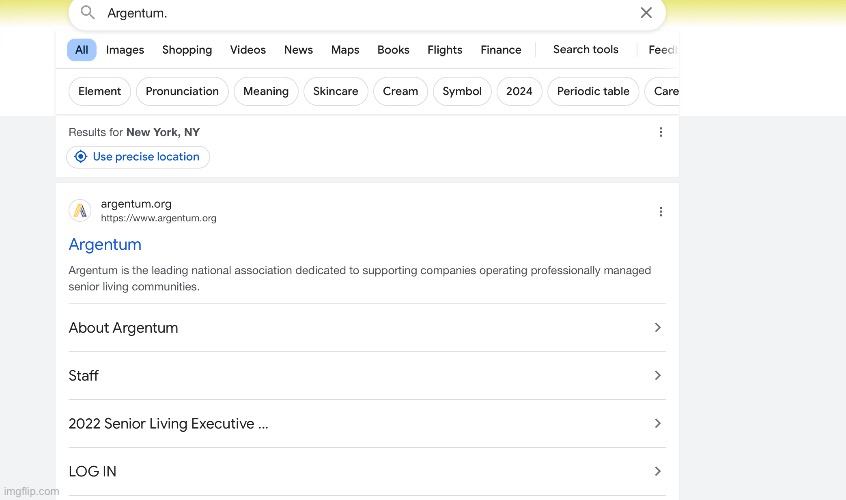Click into the search text field

point(360,13)
